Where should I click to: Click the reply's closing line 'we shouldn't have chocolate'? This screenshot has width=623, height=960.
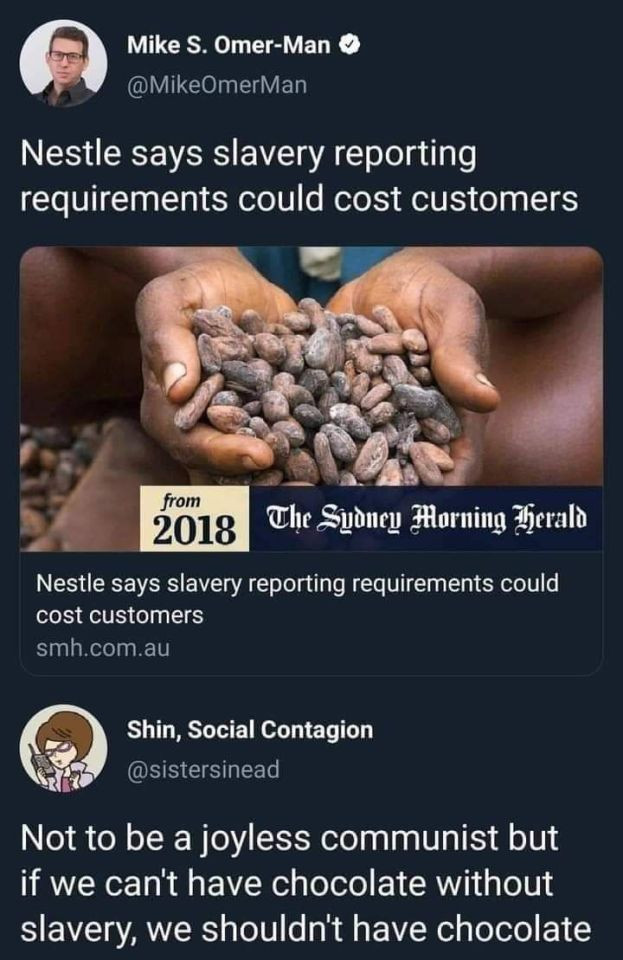pyautogui.click(x=369, y=929)
